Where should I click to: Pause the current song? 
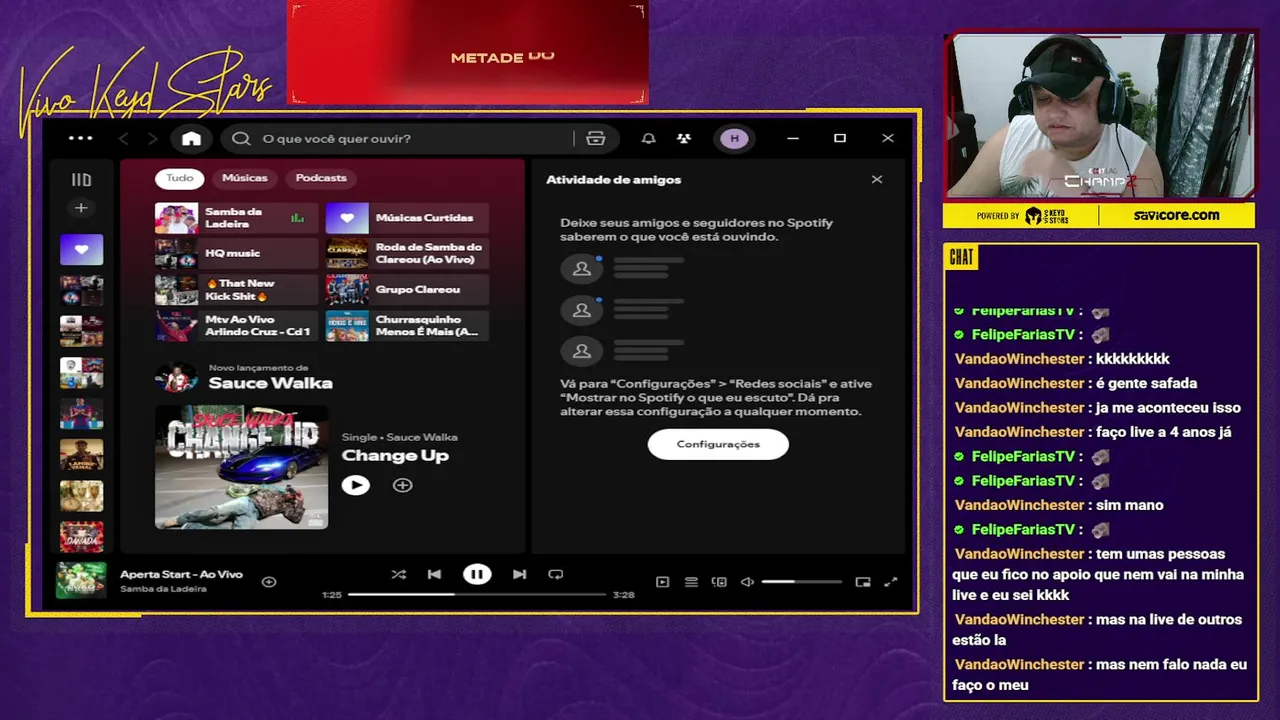pos(477,574)
